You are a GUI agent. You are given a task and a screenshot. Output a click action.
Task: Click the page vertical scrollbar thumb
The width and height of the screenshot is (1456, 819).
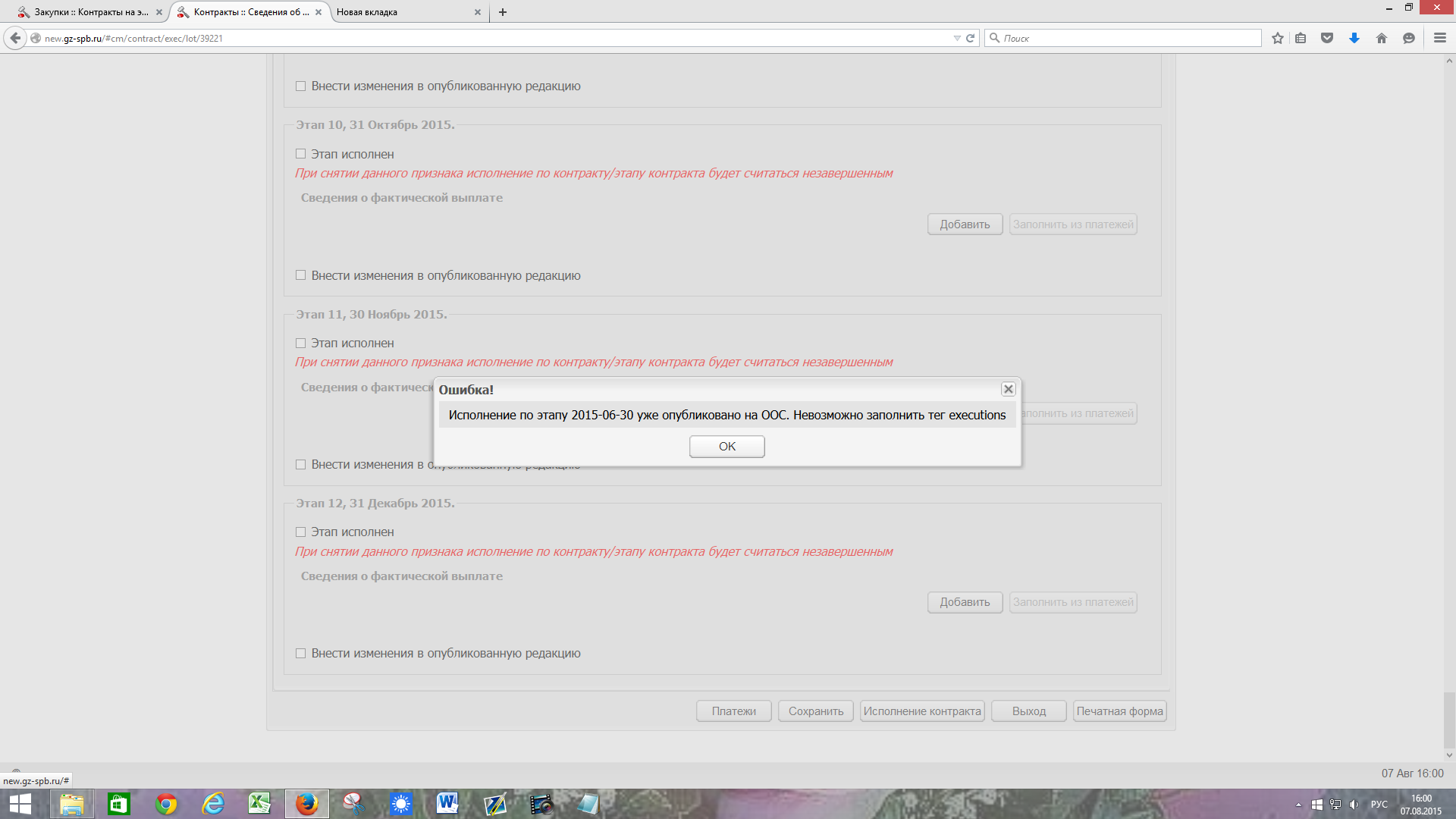[1449, 720]
